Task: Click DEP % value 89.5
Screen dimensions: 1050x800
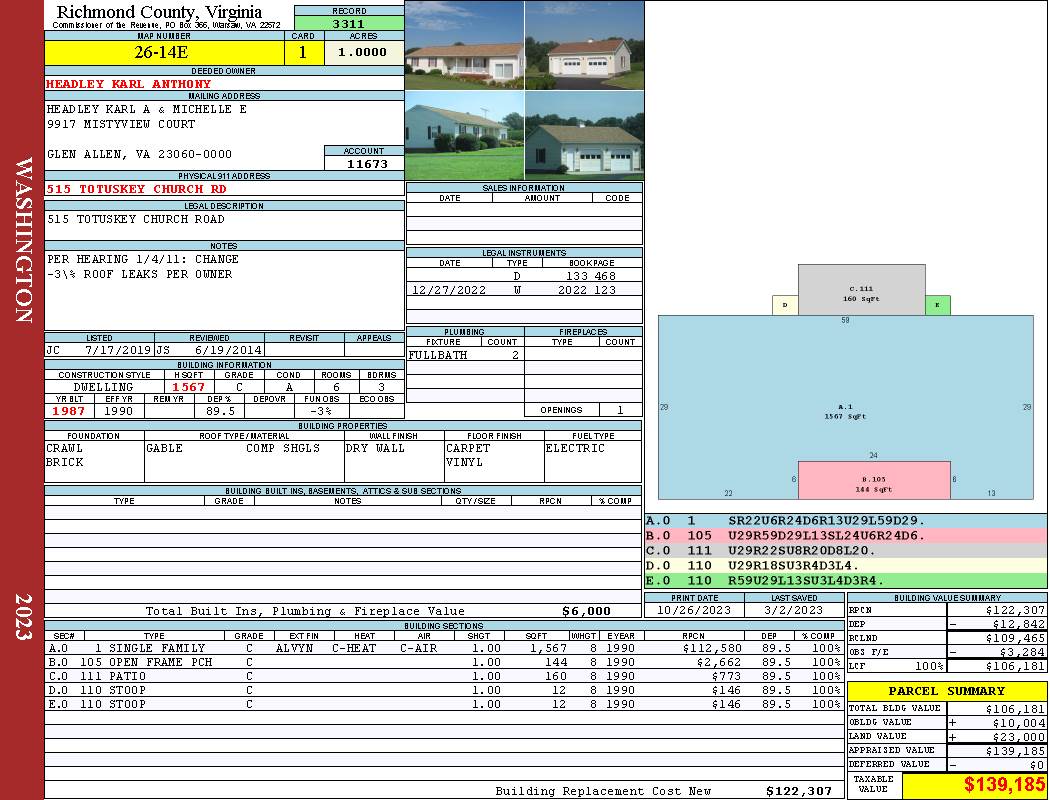Action: (220, 411)
